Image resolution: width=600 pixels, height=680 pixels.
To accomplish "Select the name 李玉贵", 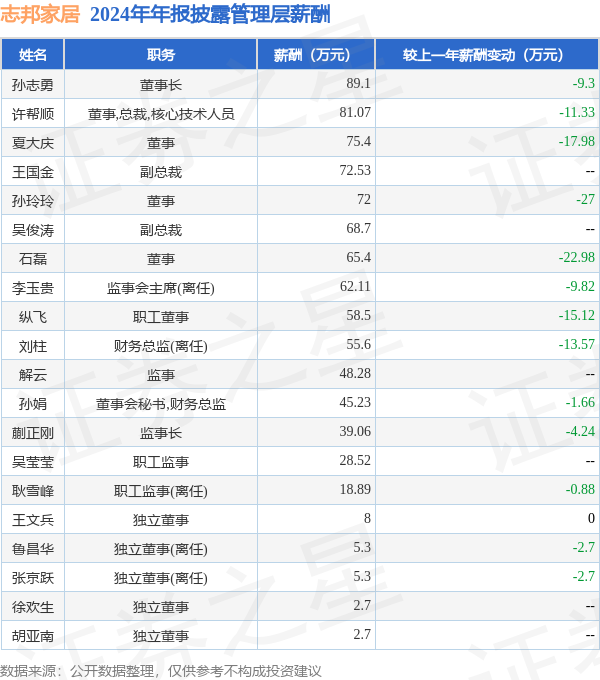I will click(33, 288).
